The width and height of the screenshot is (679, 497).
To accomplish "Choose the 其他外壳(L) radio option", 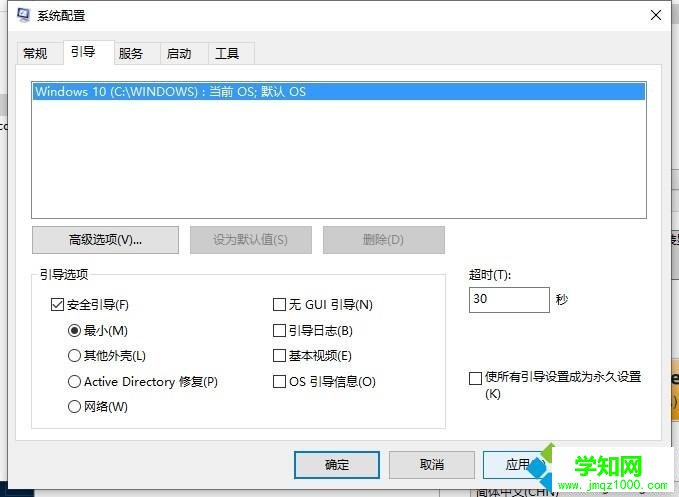I will click(x=74, y=356).
